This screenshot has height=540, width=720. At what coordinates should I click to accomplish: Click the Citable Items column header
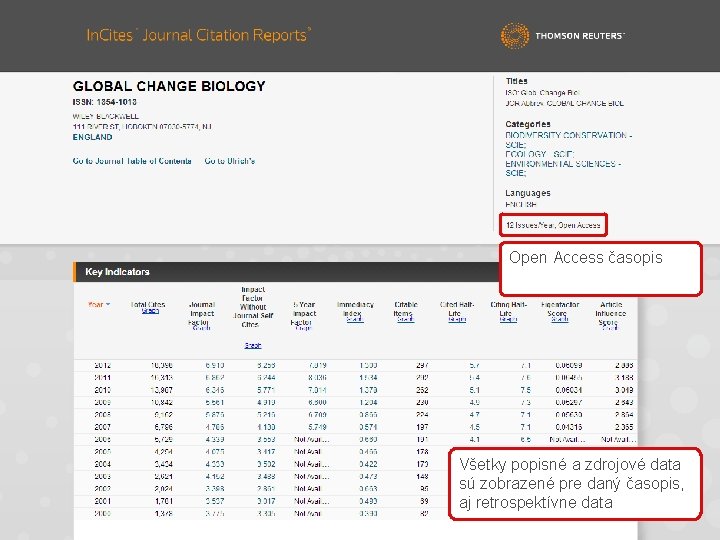pos(406,309)
